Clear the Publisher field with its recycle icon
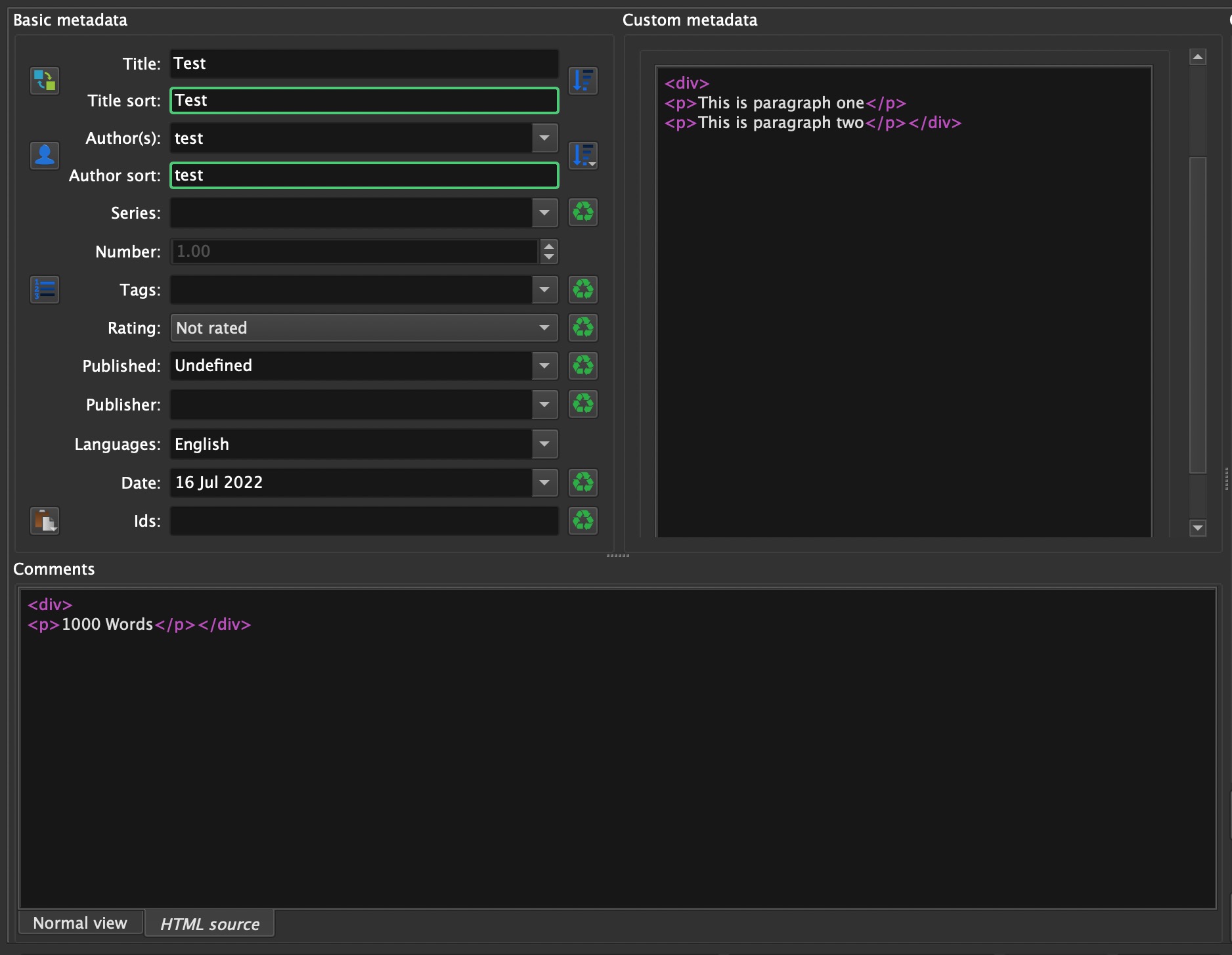Screen dimensions: 1232x955 coord(583,404)
